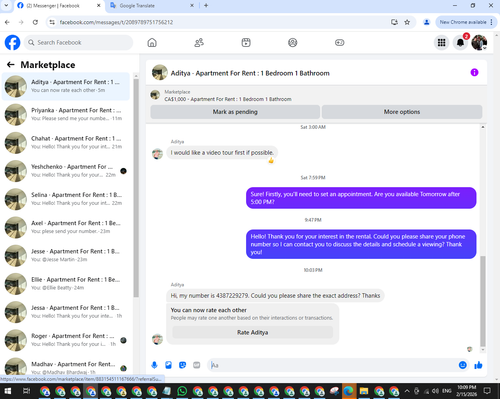500x399 pixels.
Task: Open Selina conversation in the list
Action: [66, 199]
